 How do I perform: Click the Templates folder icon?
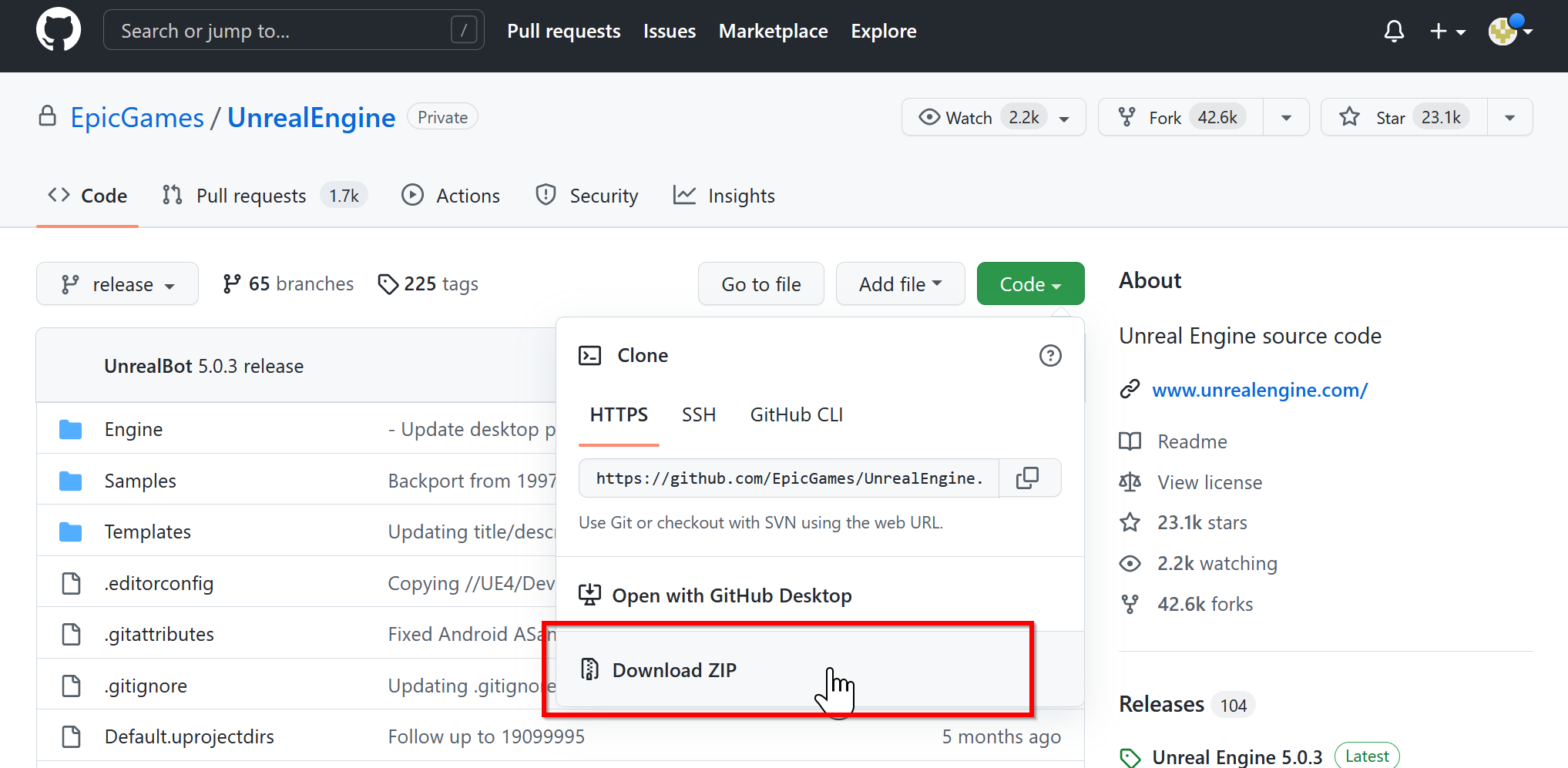[71, 532]
